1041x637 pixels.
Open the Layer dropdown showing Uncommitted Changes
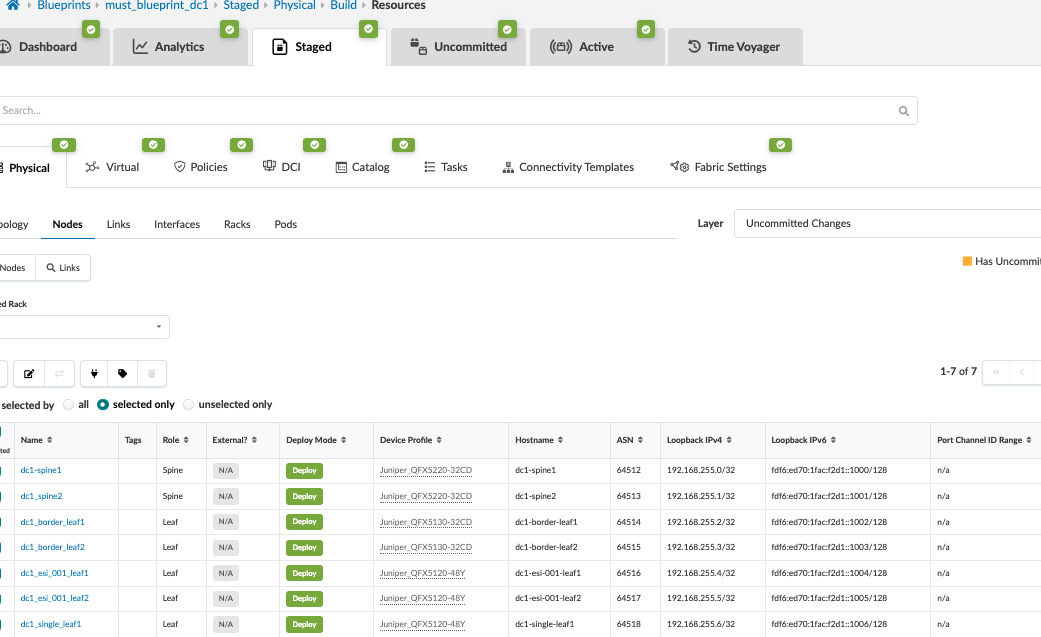click(888, 224)
